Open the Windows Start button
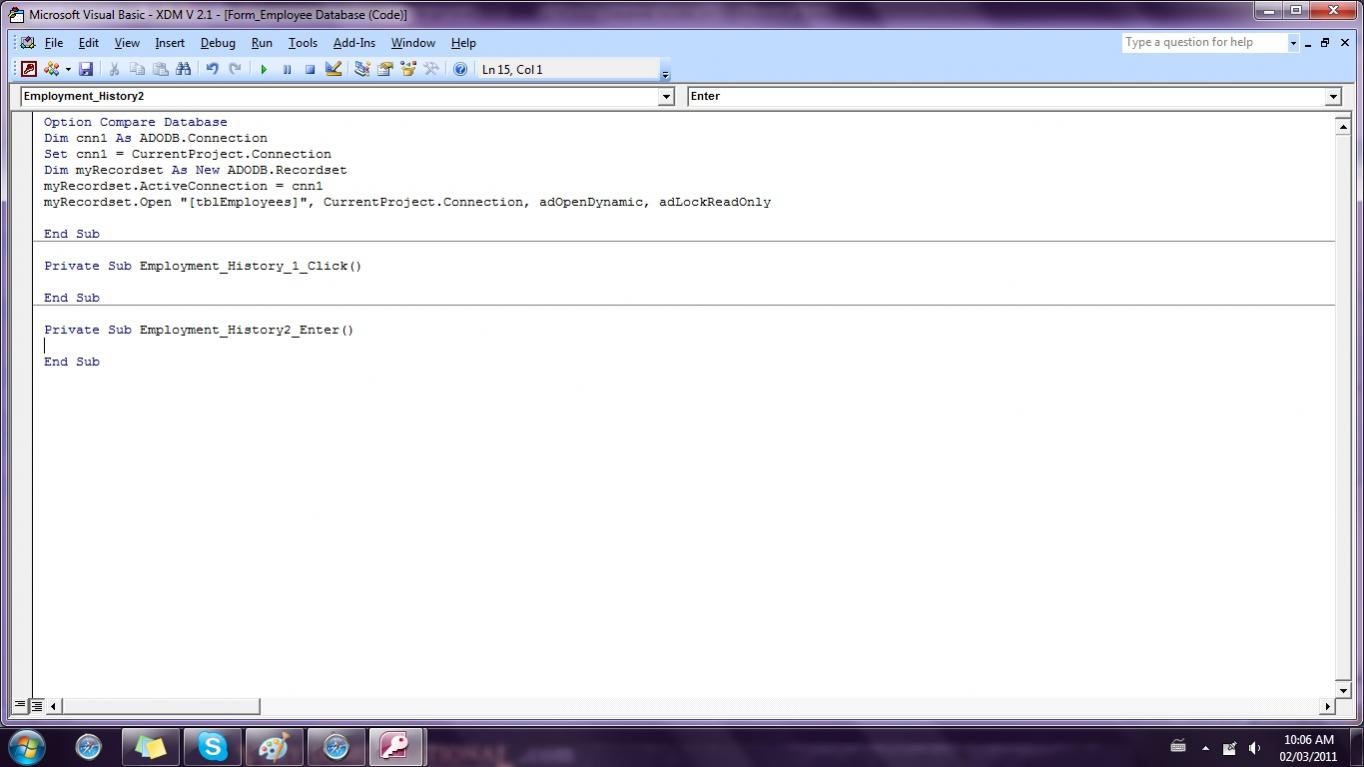Viewport: 1364px width, 767px height. (x=27, y=746)
